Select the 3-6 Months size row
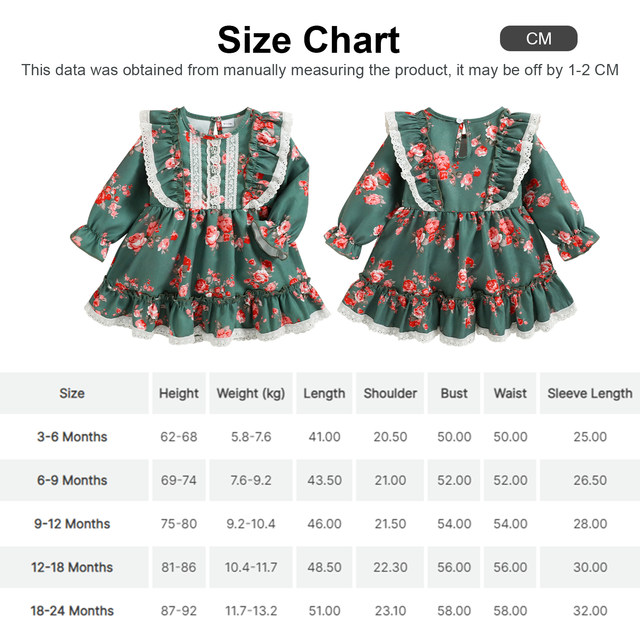The height and width of the screenshot is (640, 640). pos(320,437)
